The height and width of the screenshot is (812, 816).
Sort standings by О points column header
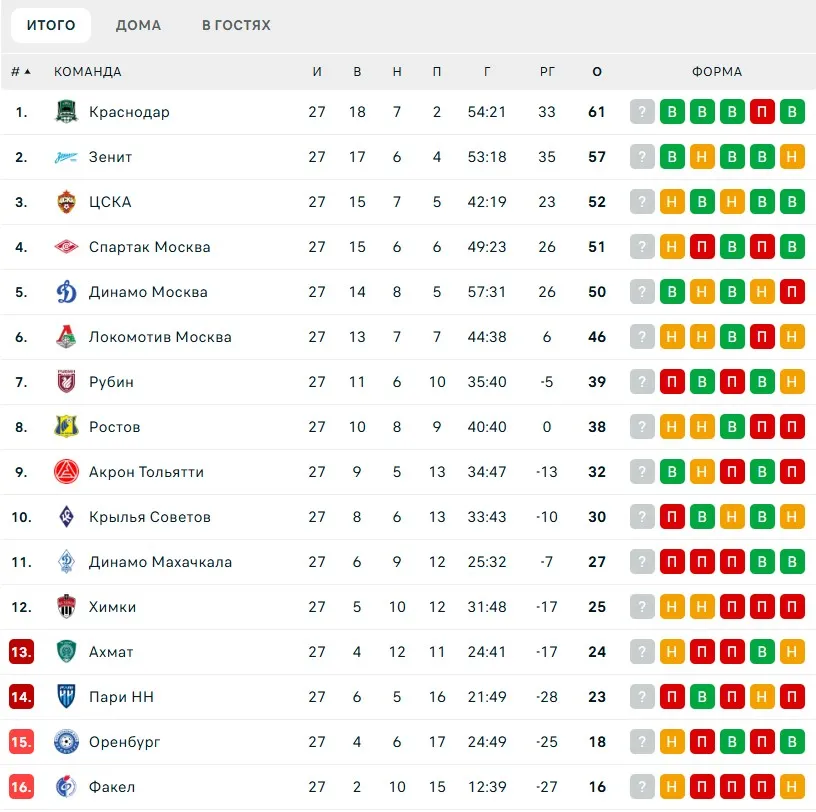click(597, 72)
